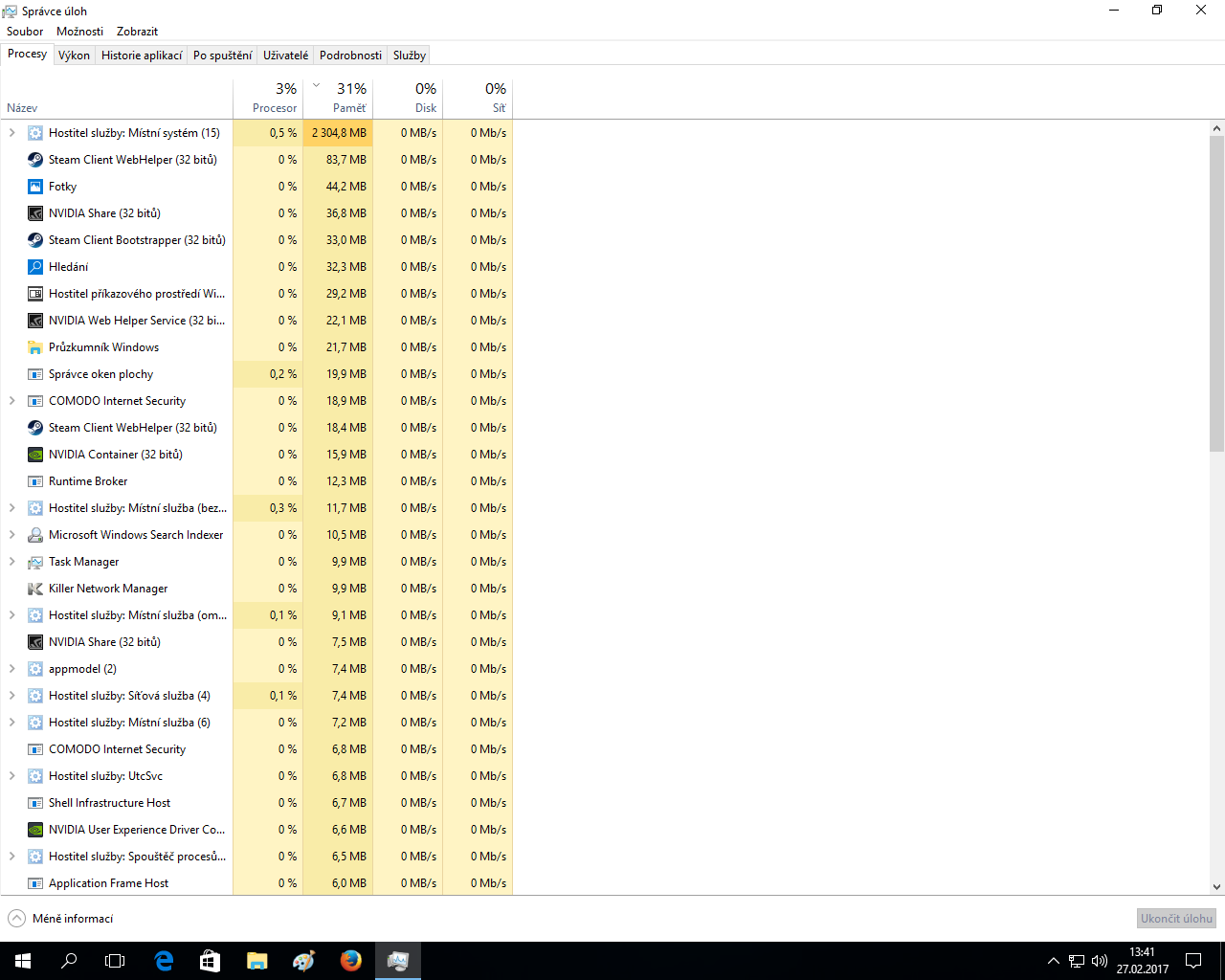This screenshot has height=980, width=1225.
Task: Click the Steam Client Bootstrapper icon
Action: point(35,240)
